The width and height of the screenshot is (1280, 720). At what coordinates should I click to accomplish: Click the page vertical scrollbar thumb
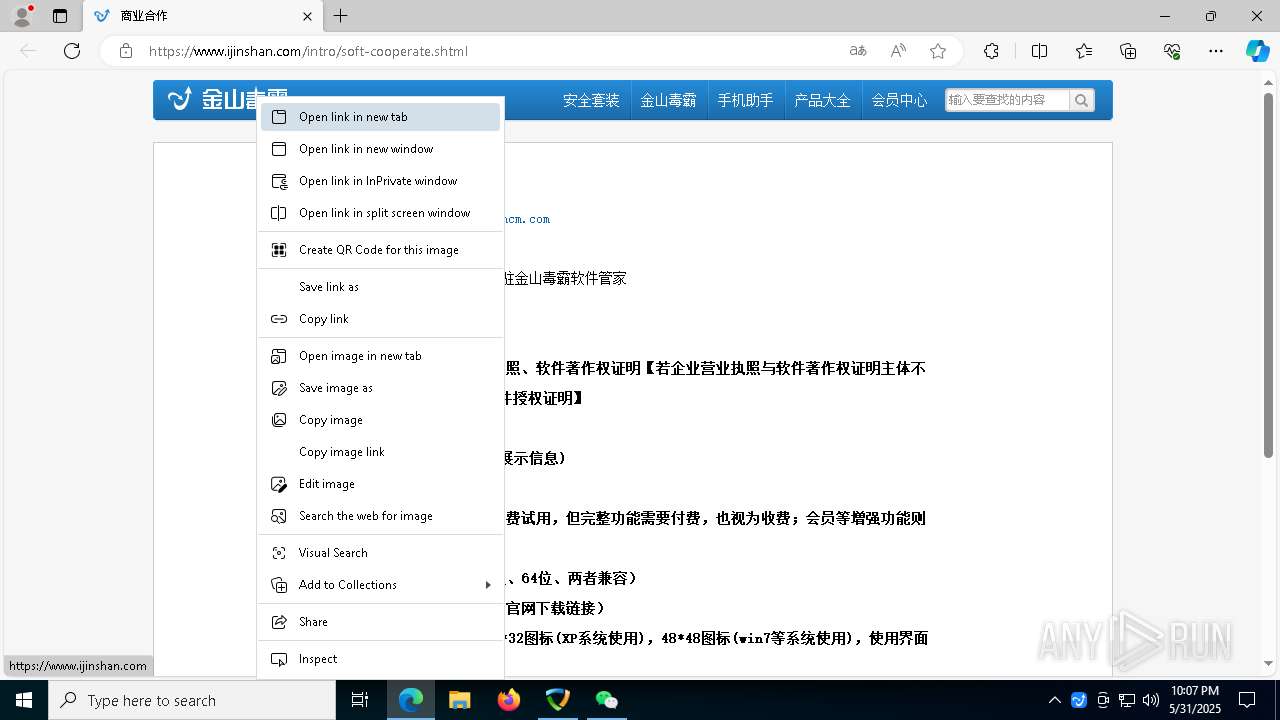click(1268, 275)
